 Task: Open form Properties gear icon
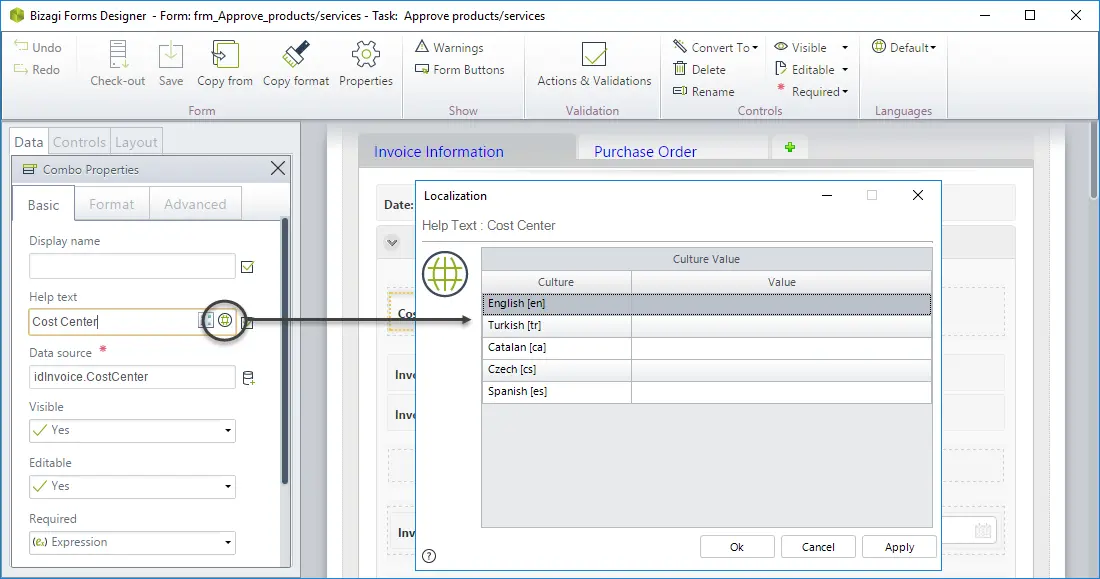[x=365, y=63]
